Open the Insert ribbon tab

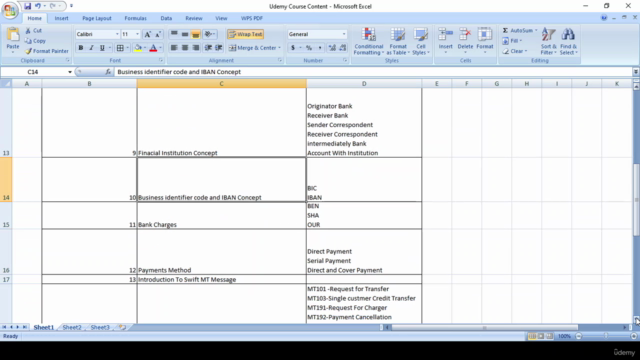coord(62,18)
